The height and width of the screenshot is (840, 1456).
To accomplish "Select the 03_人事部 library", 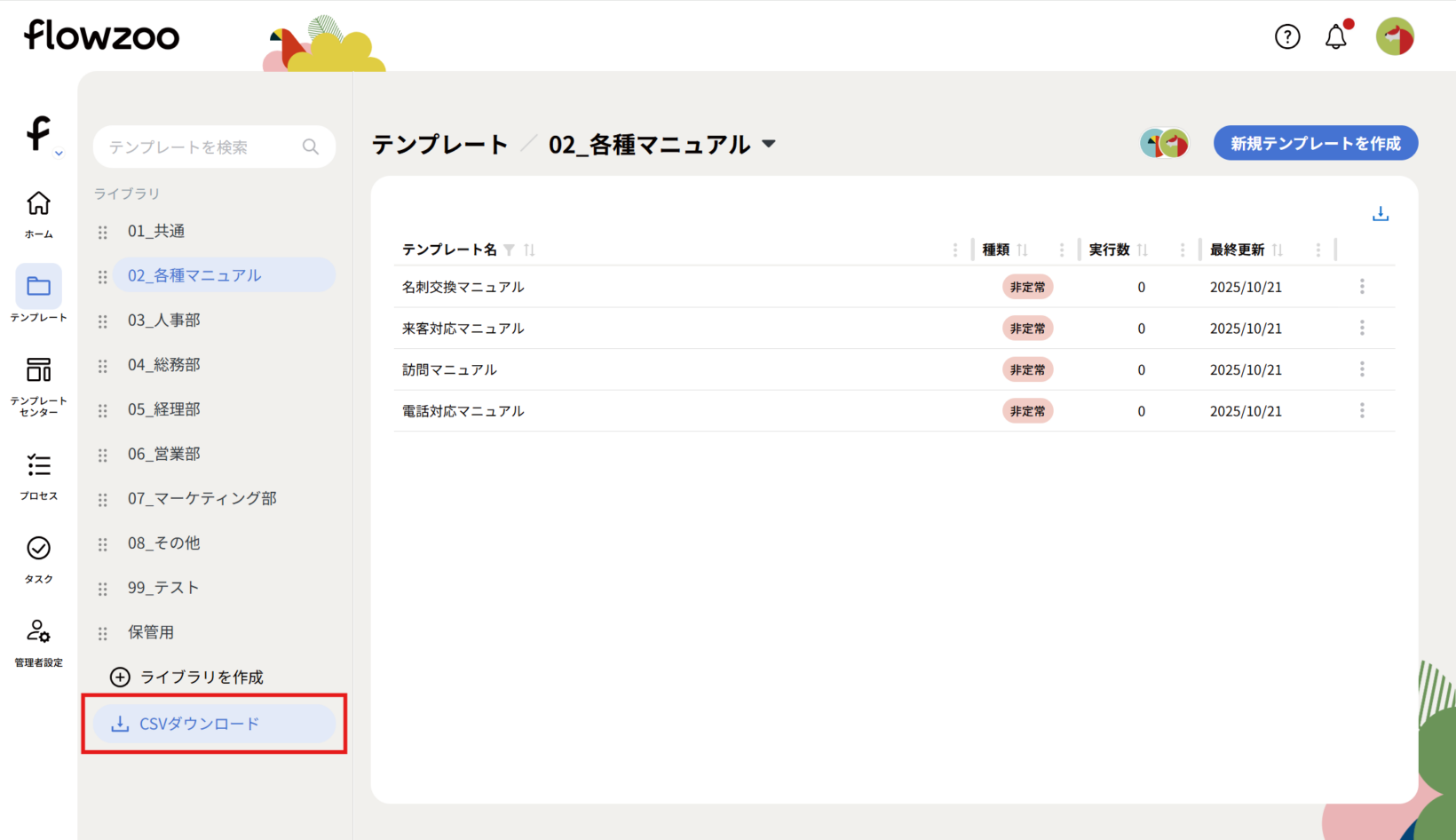I will (x=164, y=321).
